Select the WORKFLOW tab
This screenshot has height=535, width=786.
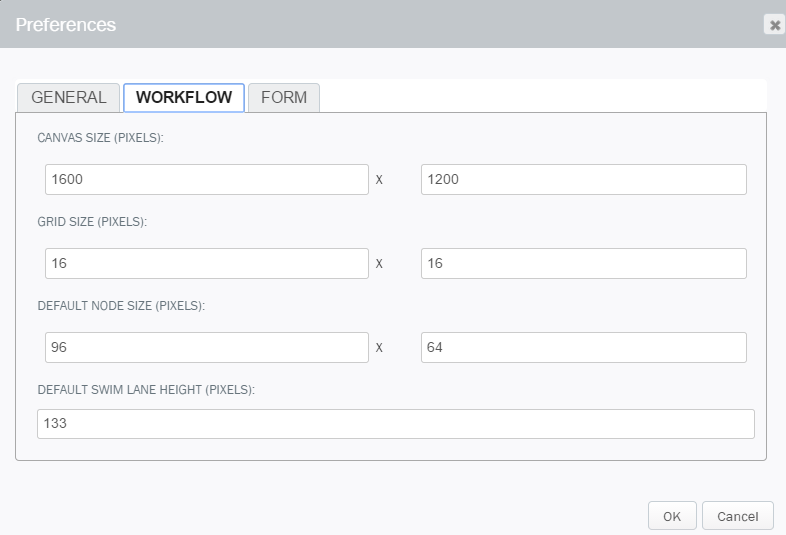click(184, 97)
